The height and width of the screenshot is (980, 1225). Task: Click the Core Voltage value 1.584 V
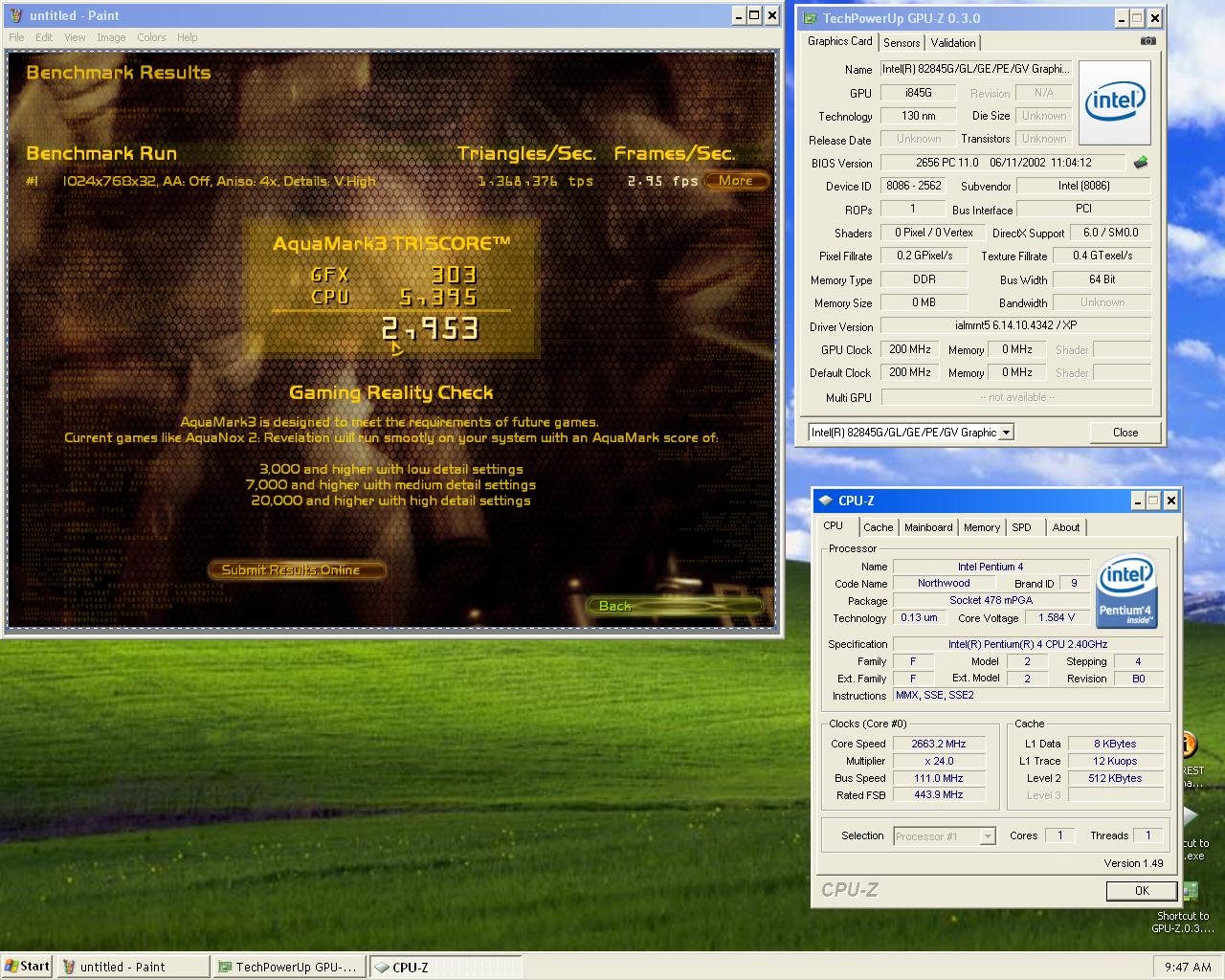click(1057, 617)
